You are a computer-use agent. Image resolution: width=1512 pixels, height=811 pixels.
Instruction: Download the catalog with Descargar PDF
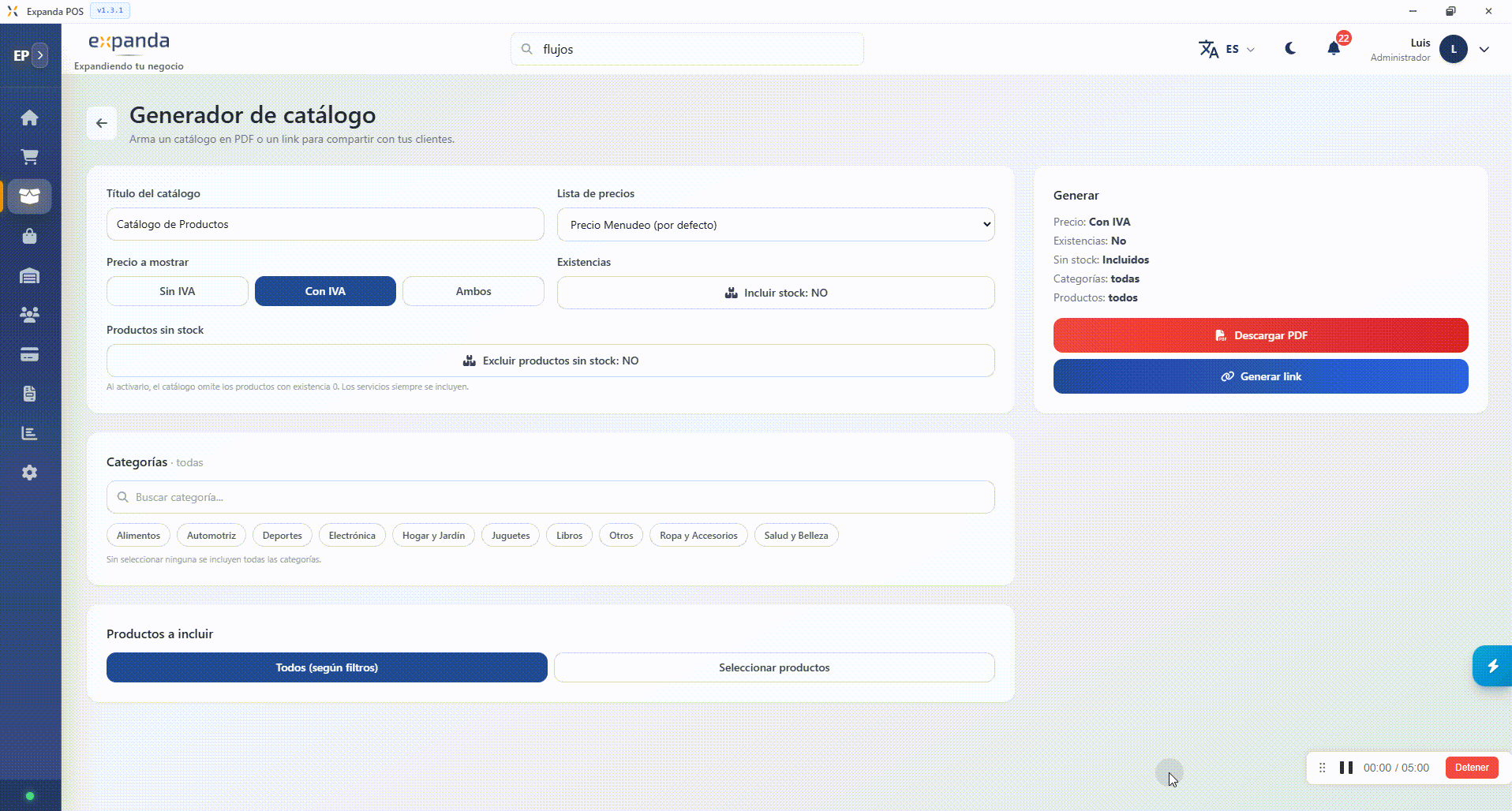(x=1260, y=335)
